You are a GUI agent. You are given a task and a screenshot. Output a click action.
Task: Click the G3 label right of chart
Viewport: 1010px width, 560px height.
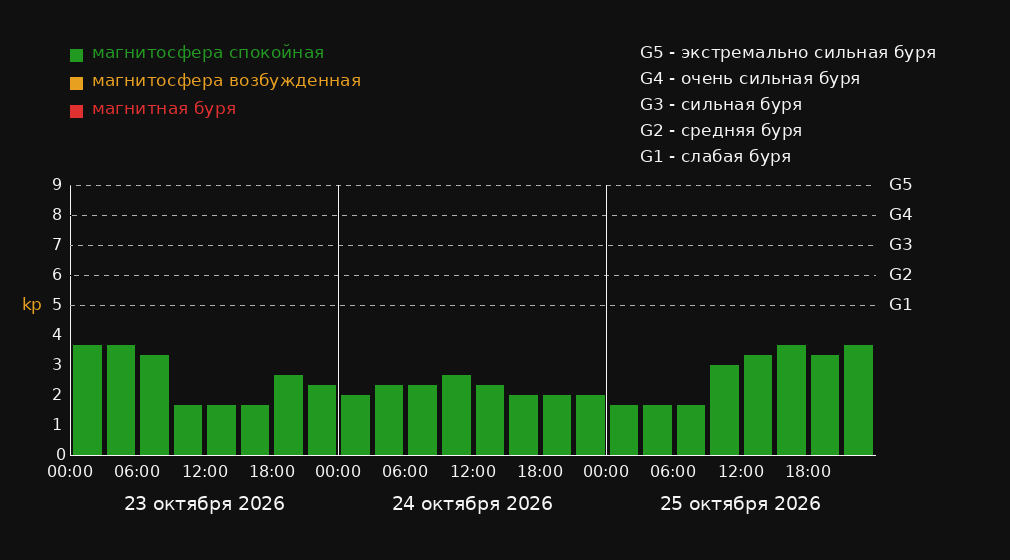pyautogui.click(x=900, y=245)
